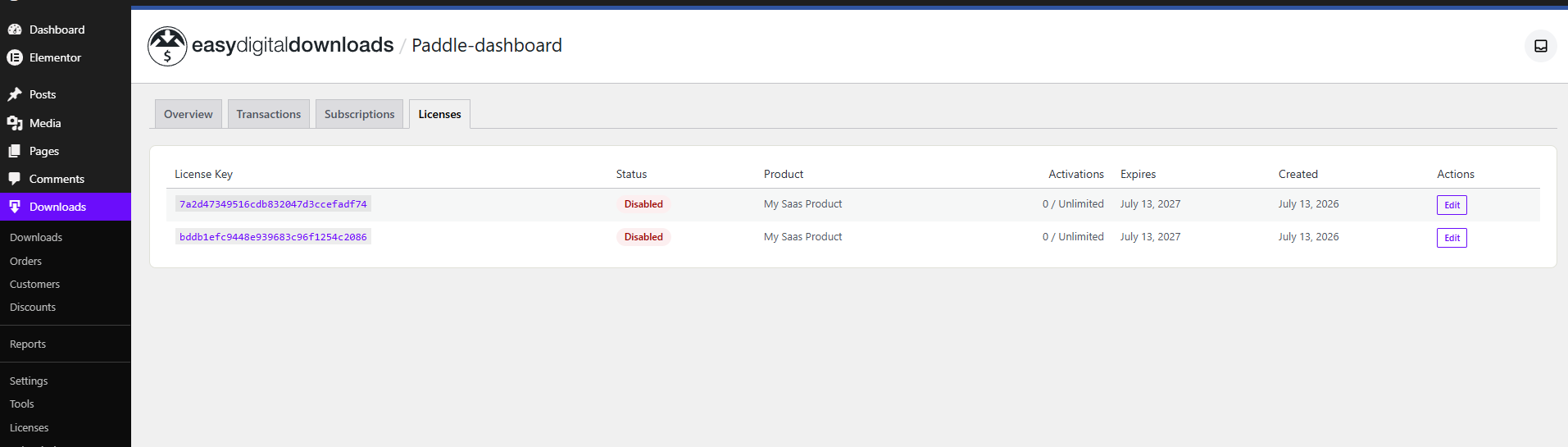The height and width of the screenshot is (447, 1568).
Task: Edit license bddb1efc9448e939683c96f1254c2086
Action: tap(1452, 238)
